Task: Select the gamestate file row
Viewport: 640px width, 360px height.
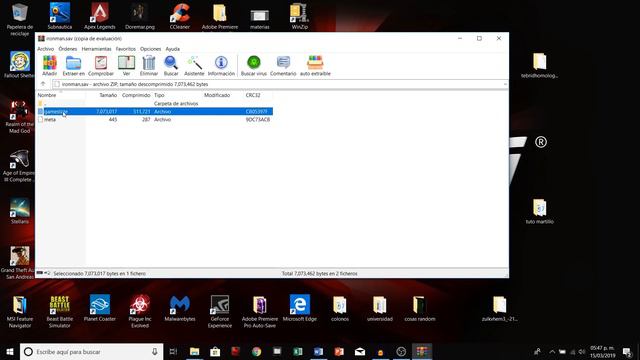Action: click(155, 111)
